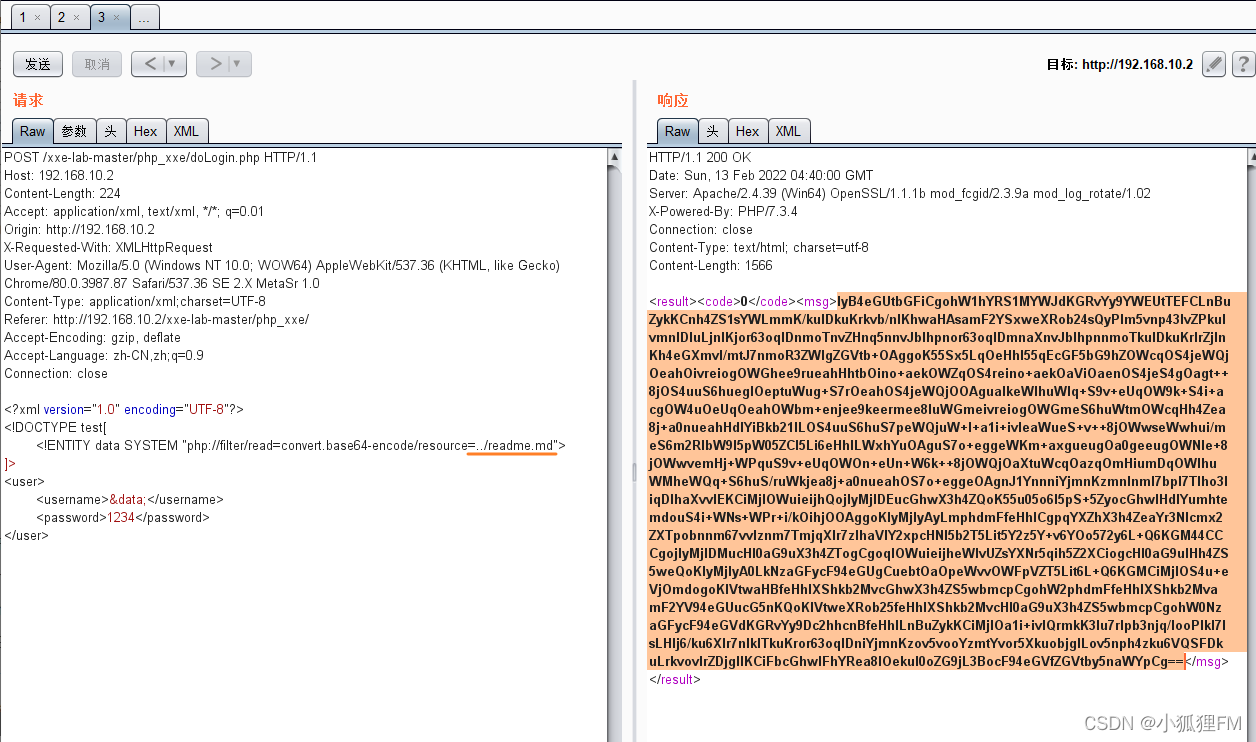
Task: Click the 'User-Agent: Mozilla/5.0' header line
Action: 282,266
